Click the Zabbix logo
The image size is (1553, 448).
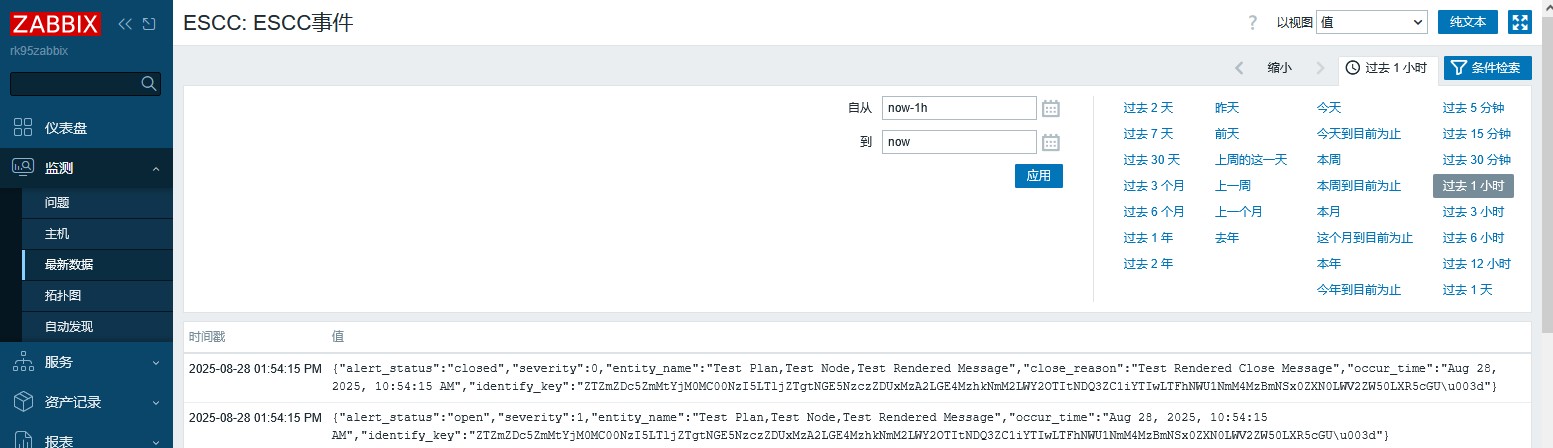[x=56, y=23]
